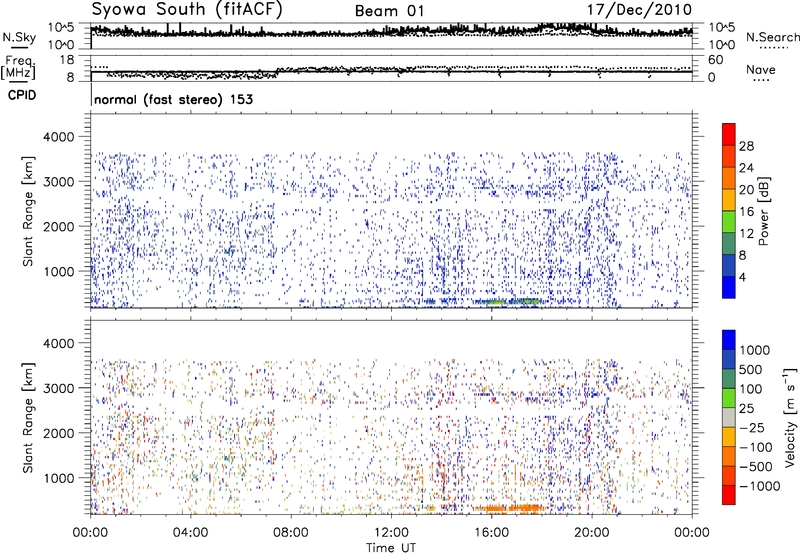Click the '4' value on the Power colorbar
Screen dimensions: 800x554
742,277
